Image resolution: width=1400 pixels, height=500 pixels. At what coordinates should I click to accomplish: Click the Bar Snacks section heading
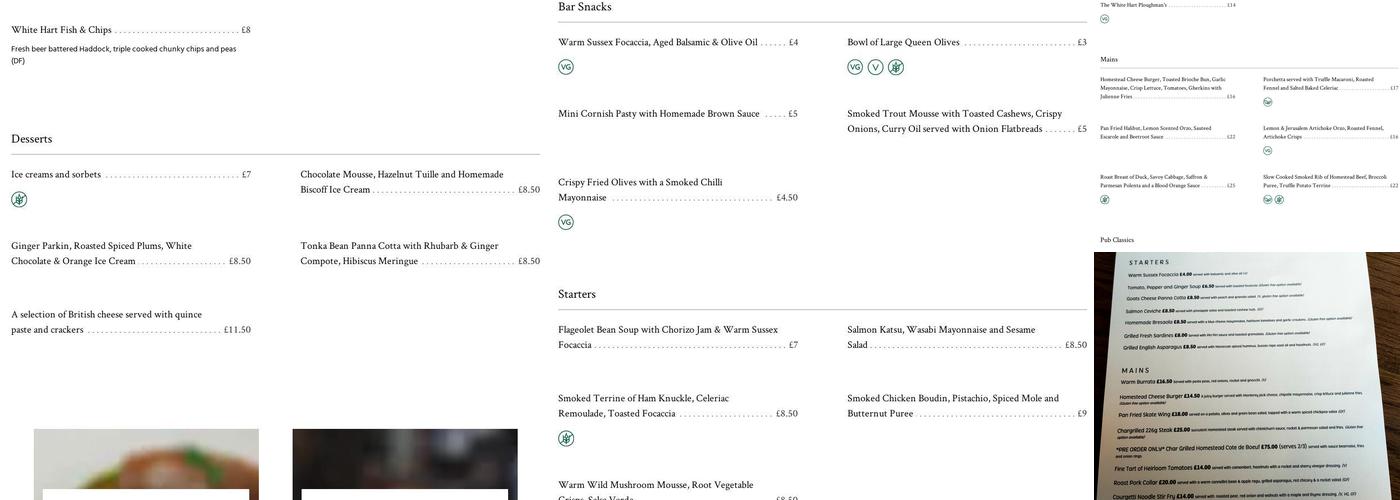(x=585, y=7)
